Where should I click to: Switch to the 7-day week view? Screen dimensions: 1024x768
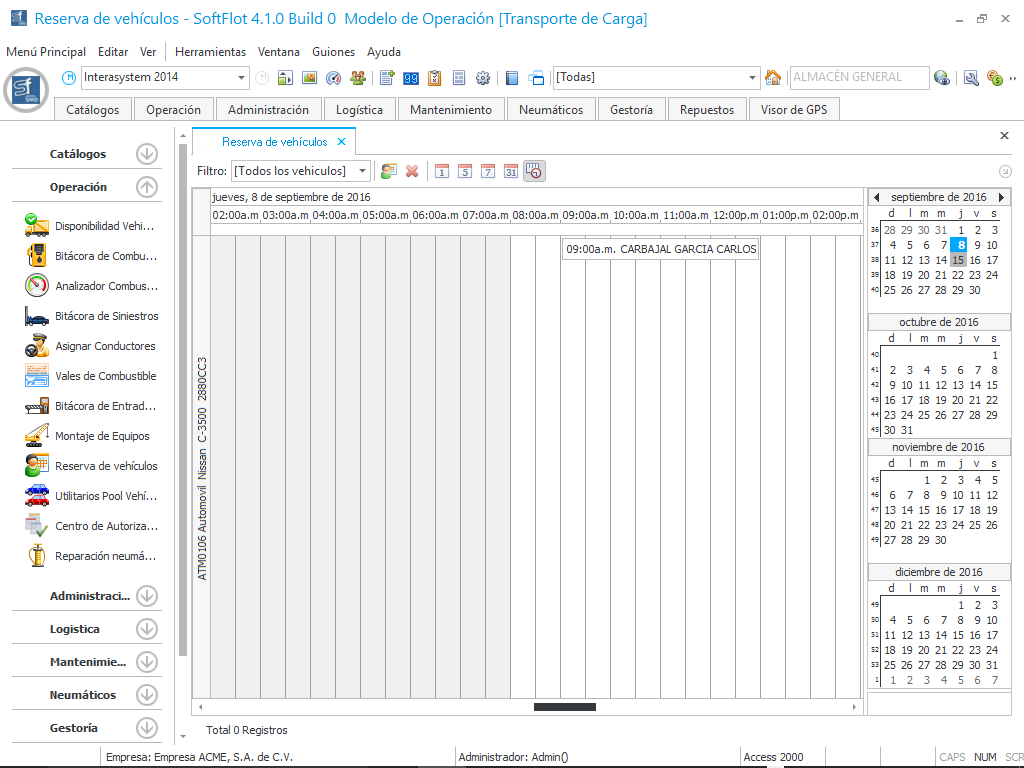tap(487, 171)
